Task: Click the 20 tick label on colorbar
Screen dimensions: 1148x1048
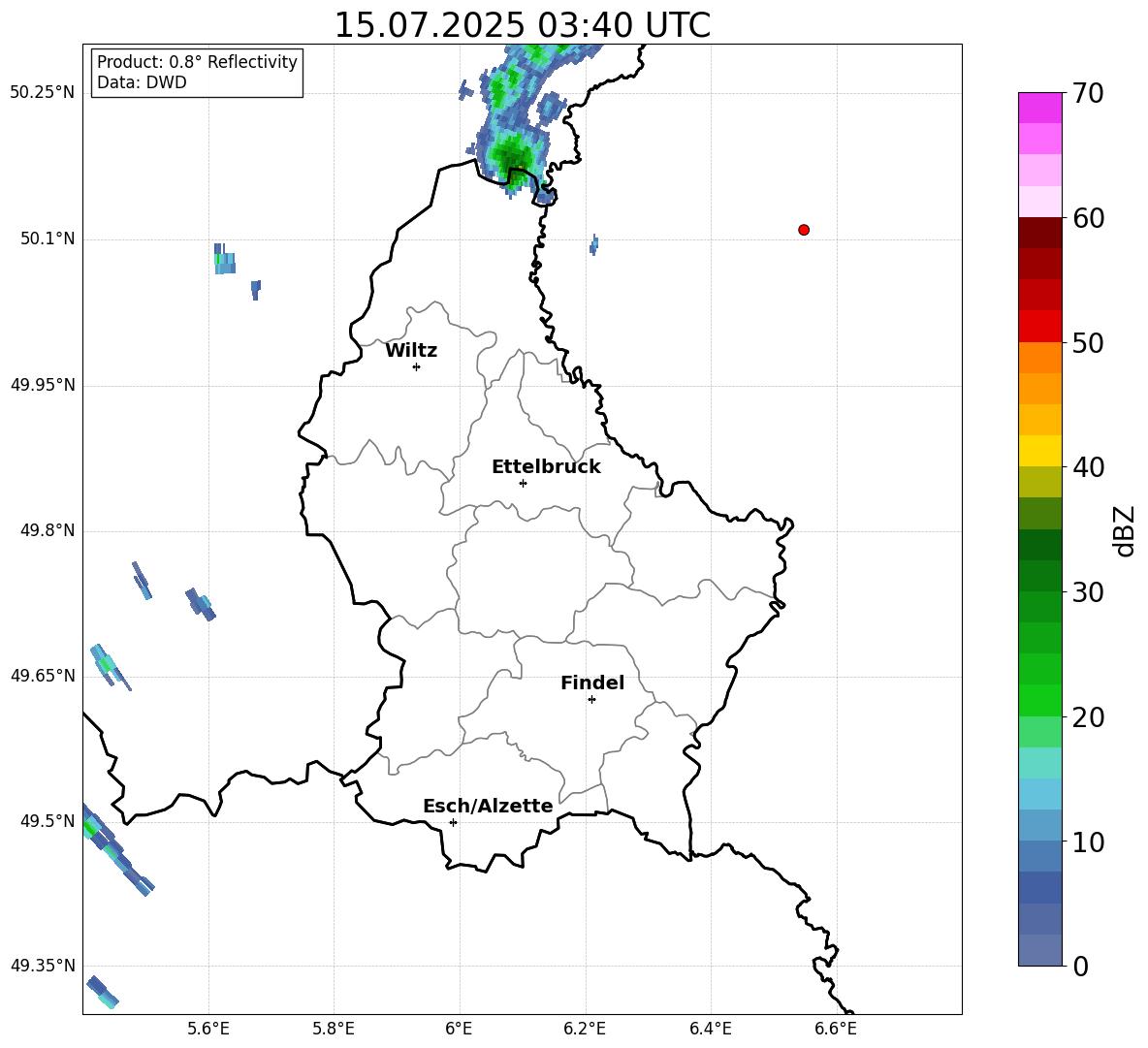Action: [x=1088, y=717]
